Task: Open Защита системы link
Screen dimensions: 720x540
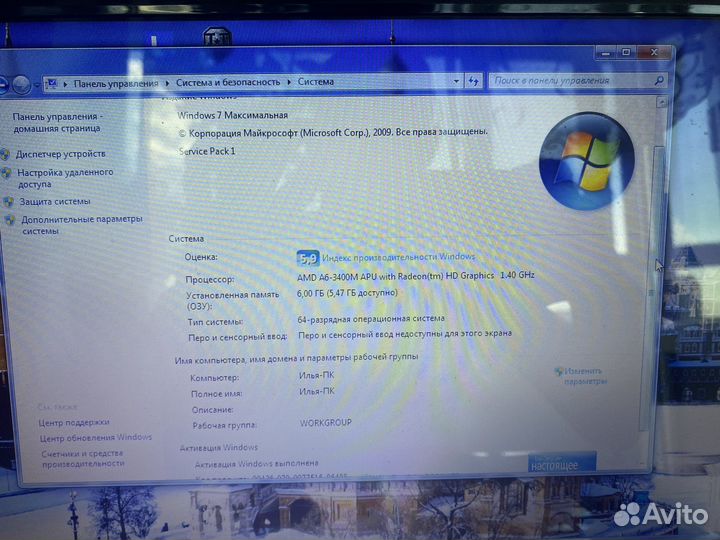Action: click(55, 201)
